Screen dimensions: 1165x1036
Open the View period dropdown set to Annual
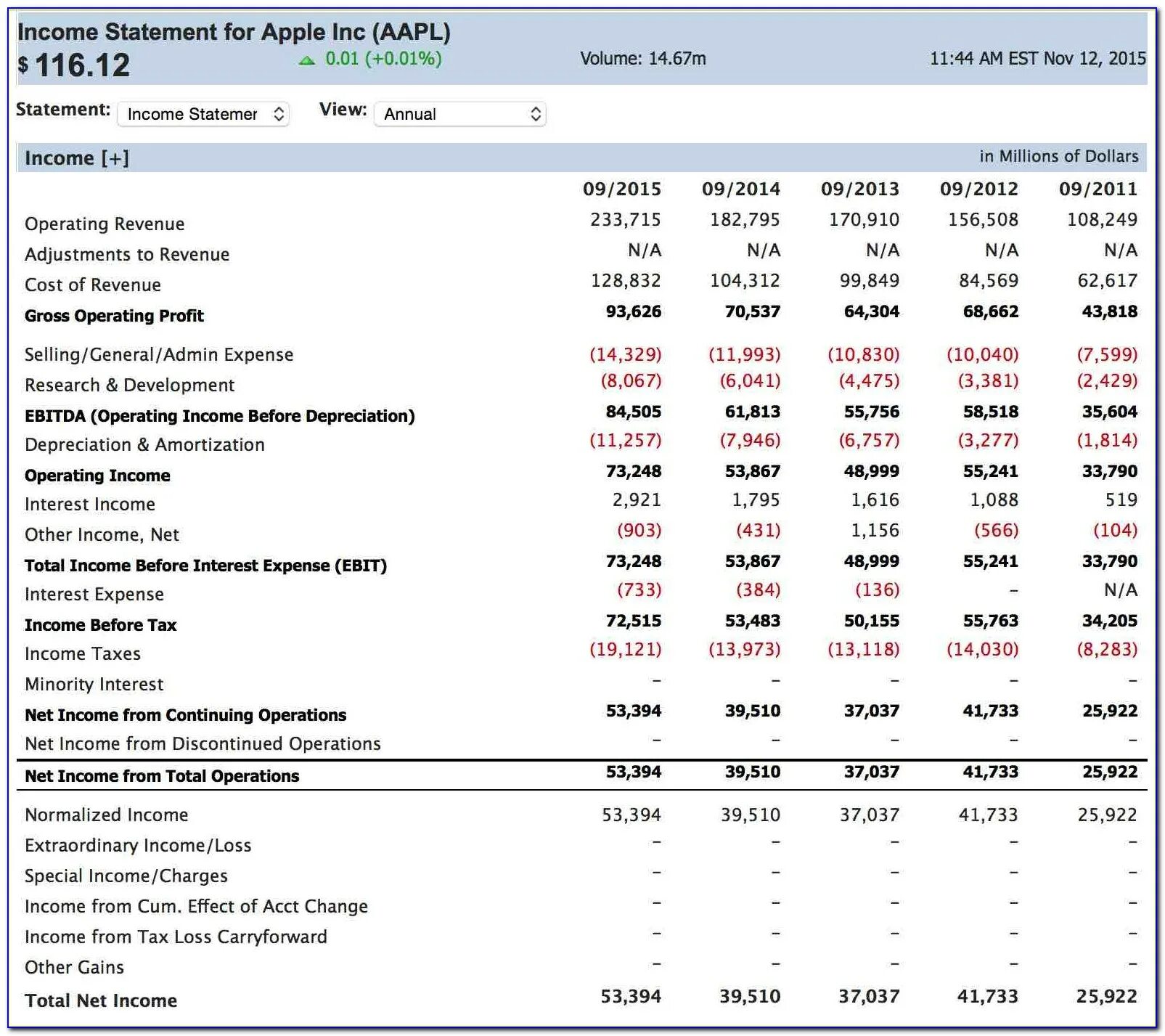(460, 114)
